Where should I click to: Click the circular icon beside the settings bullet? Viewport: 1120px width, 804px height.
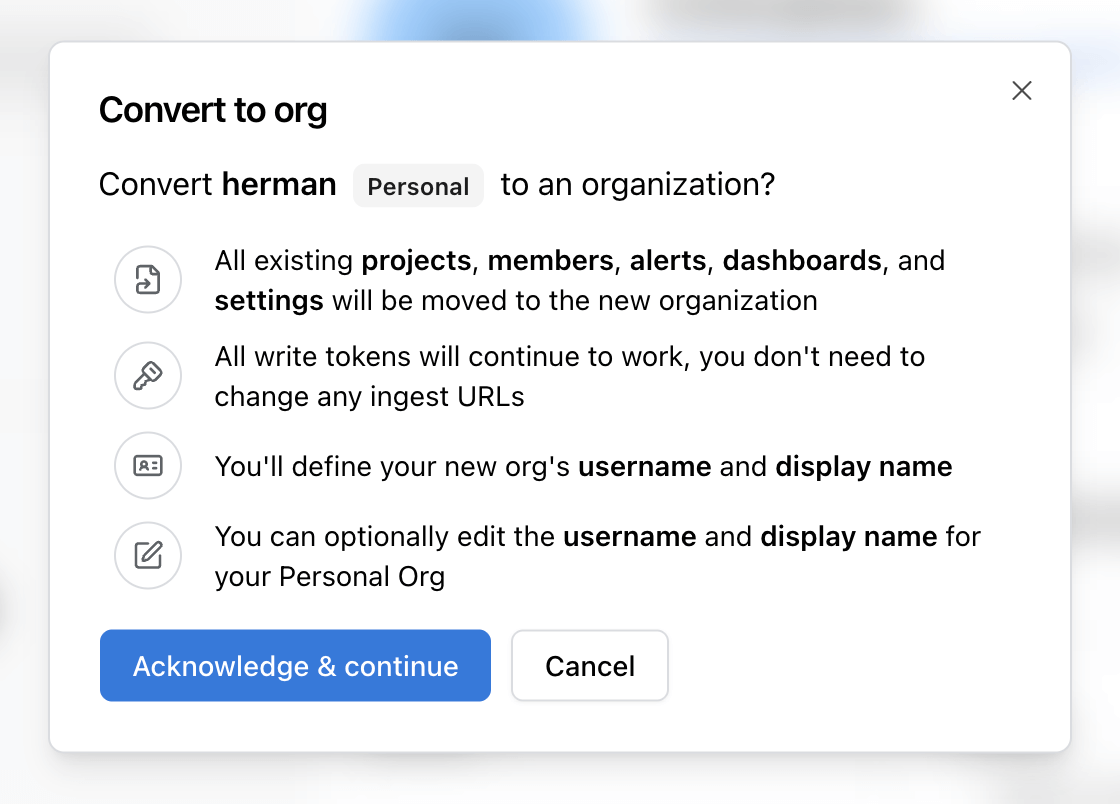point(148,279)
